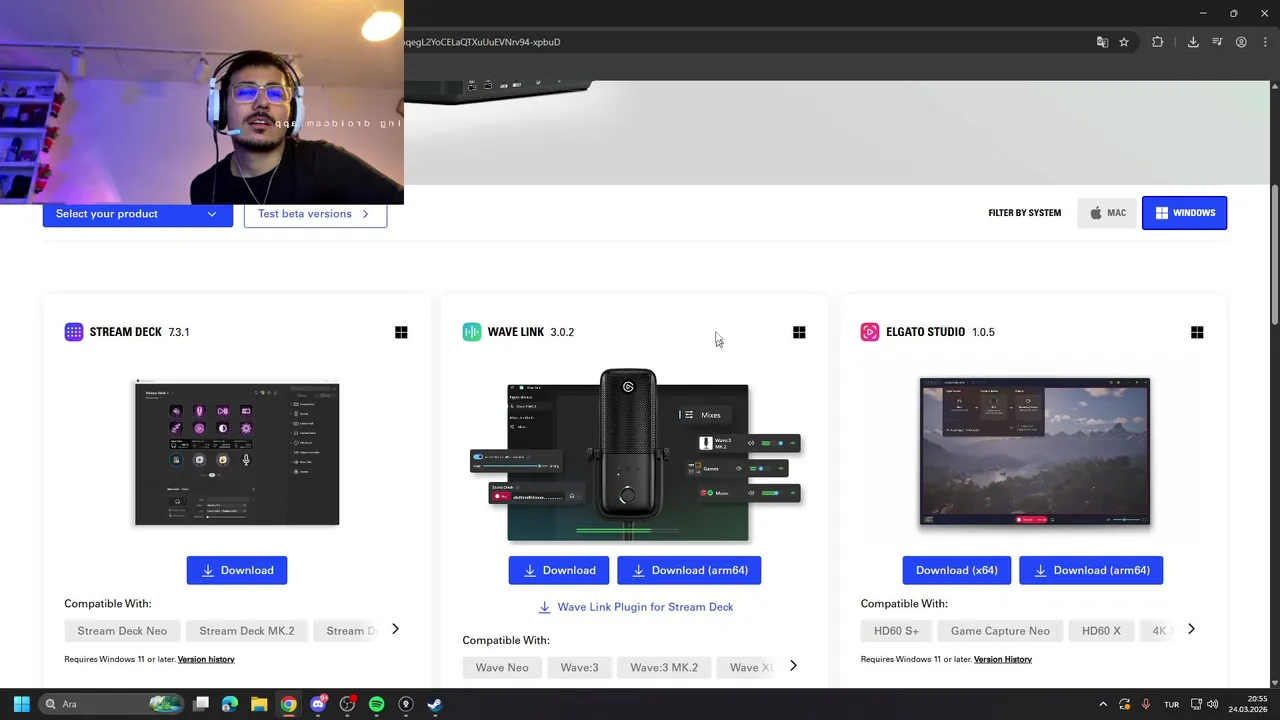The width and height of the screenshot is (1280, 720).
Task: Show more Stream Deck compatible products arrow
Action: pos(395,629)
